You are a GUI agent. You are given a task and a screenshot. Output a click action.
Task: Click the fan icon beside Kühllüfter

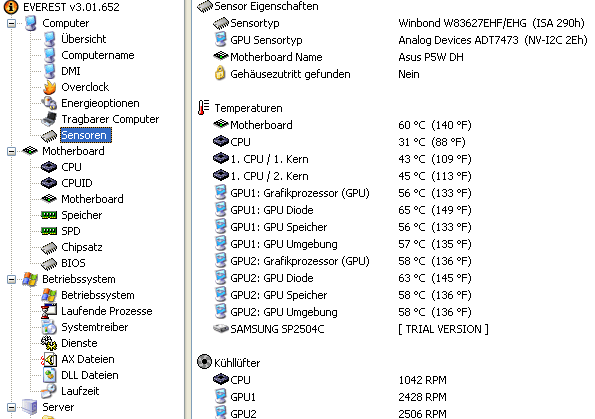tap(205, 362)
